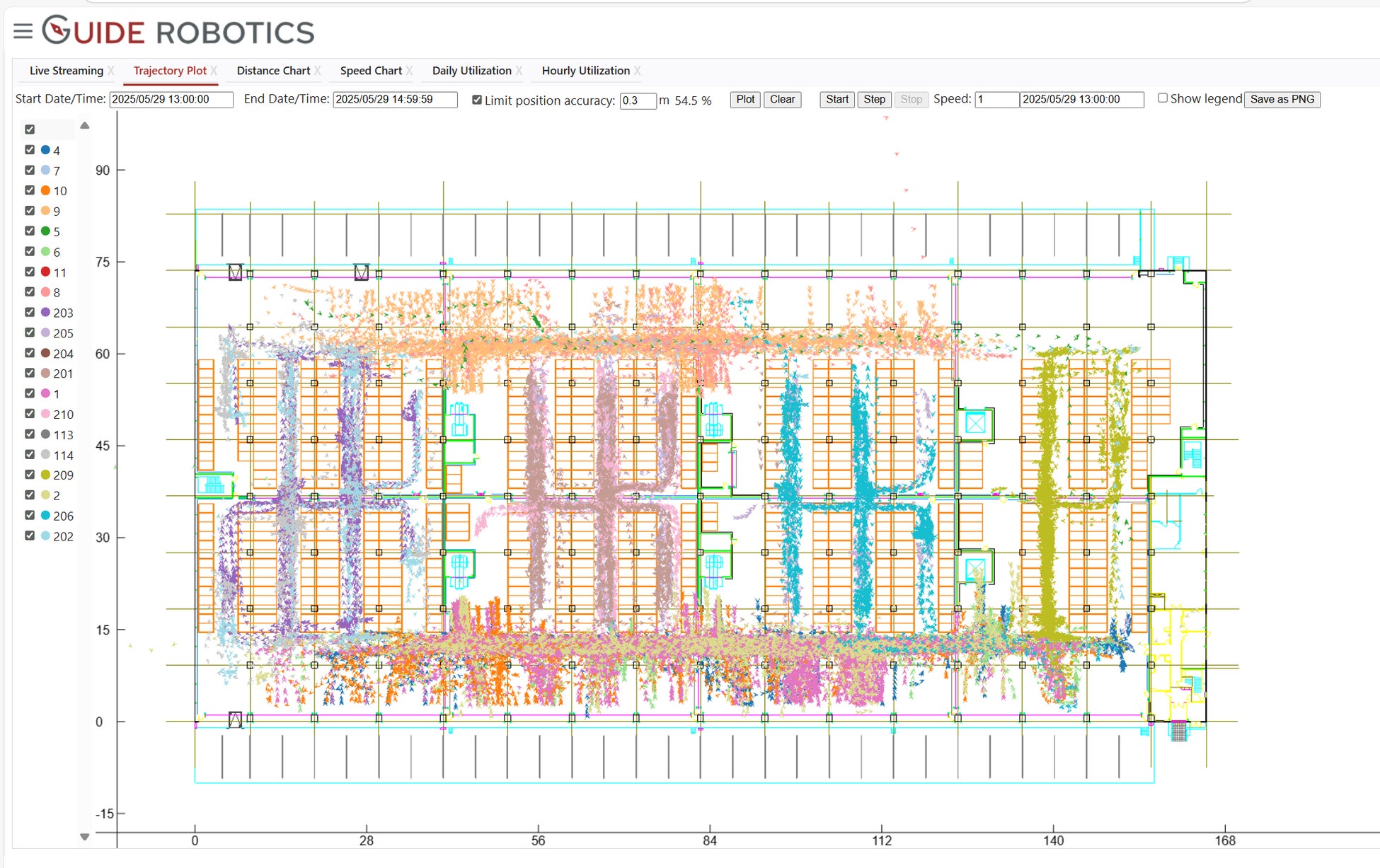Close the Hourly Utilization tab X
The height and width of the screenshot is (868, 1380).
click(638, 71)
